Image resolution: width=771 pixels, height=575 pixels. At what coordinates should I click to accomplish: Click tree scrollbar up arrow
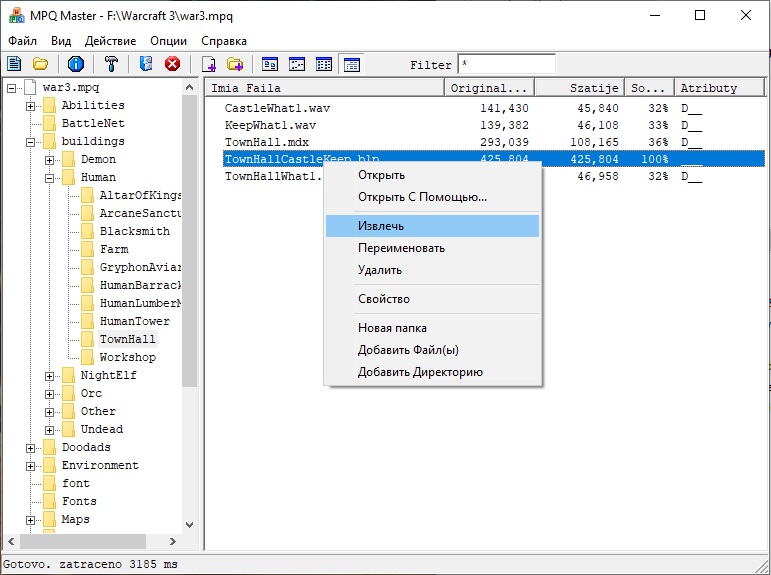189,87
